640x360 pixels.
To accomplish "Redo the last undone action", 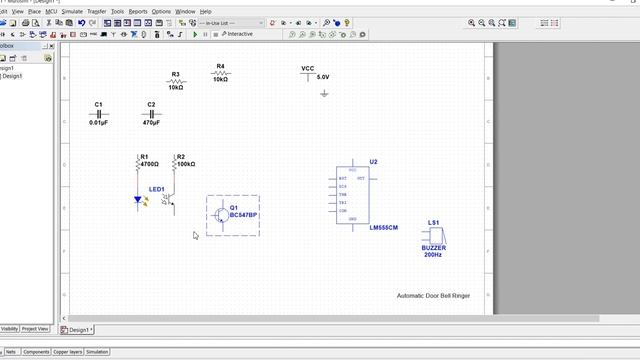I will [92, 23].
